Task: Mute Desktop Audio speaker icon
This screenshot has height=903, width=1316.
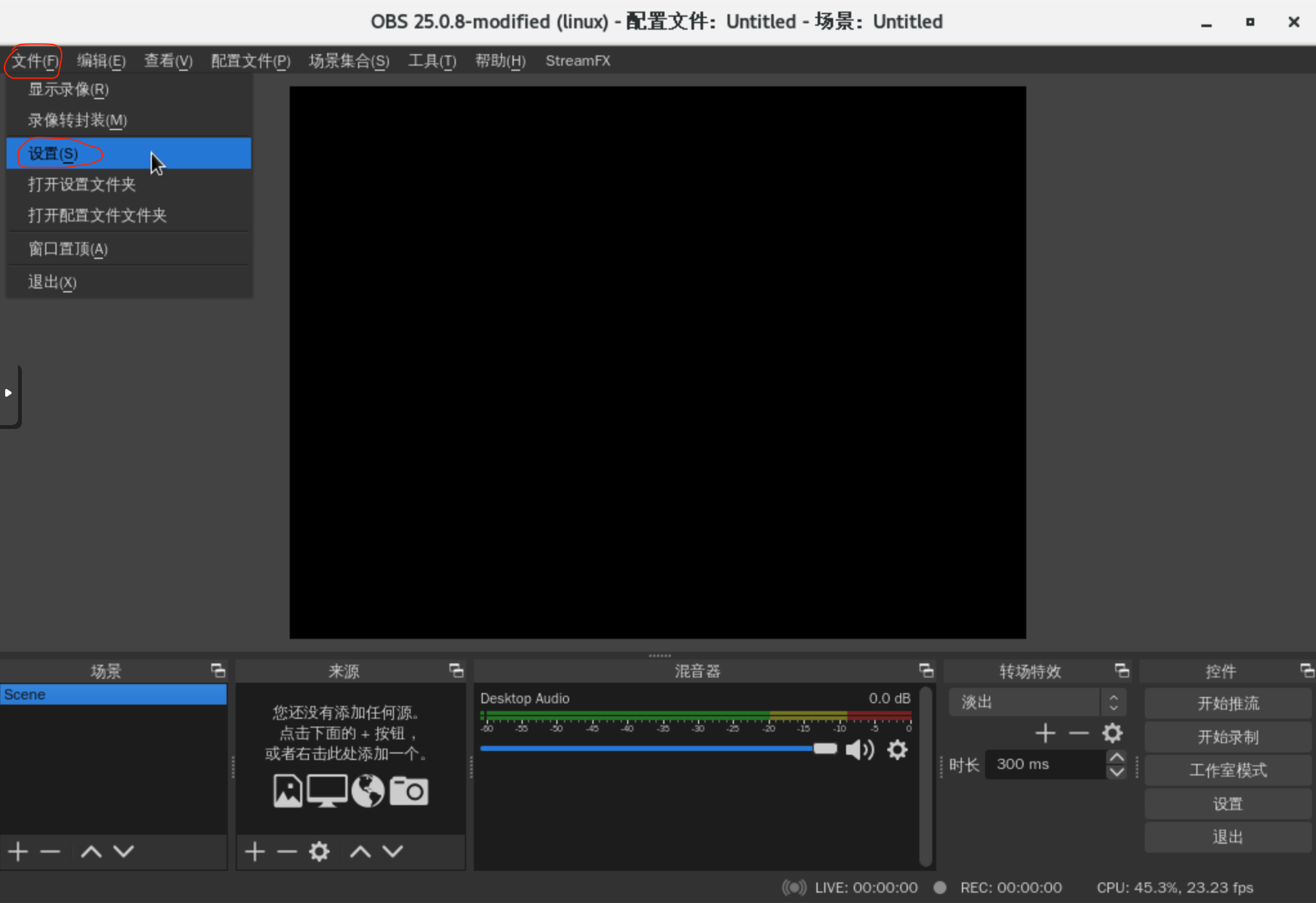Action: point(860,750)
